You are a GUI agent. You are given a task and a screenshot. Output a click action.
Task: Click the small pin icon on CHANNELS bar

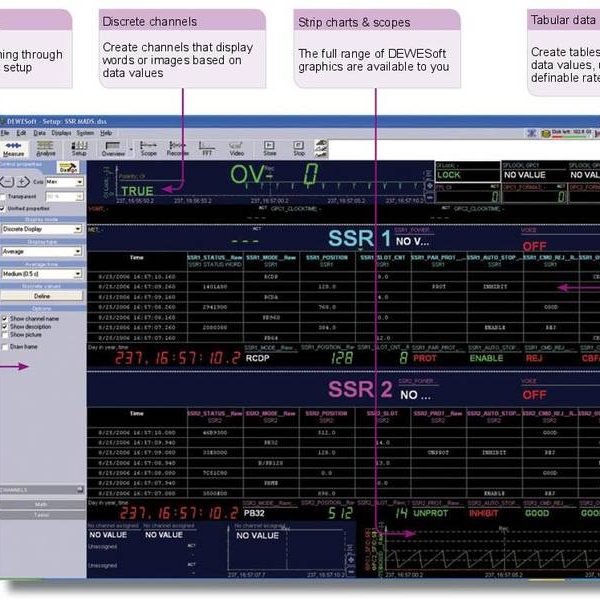click(80, 489)
